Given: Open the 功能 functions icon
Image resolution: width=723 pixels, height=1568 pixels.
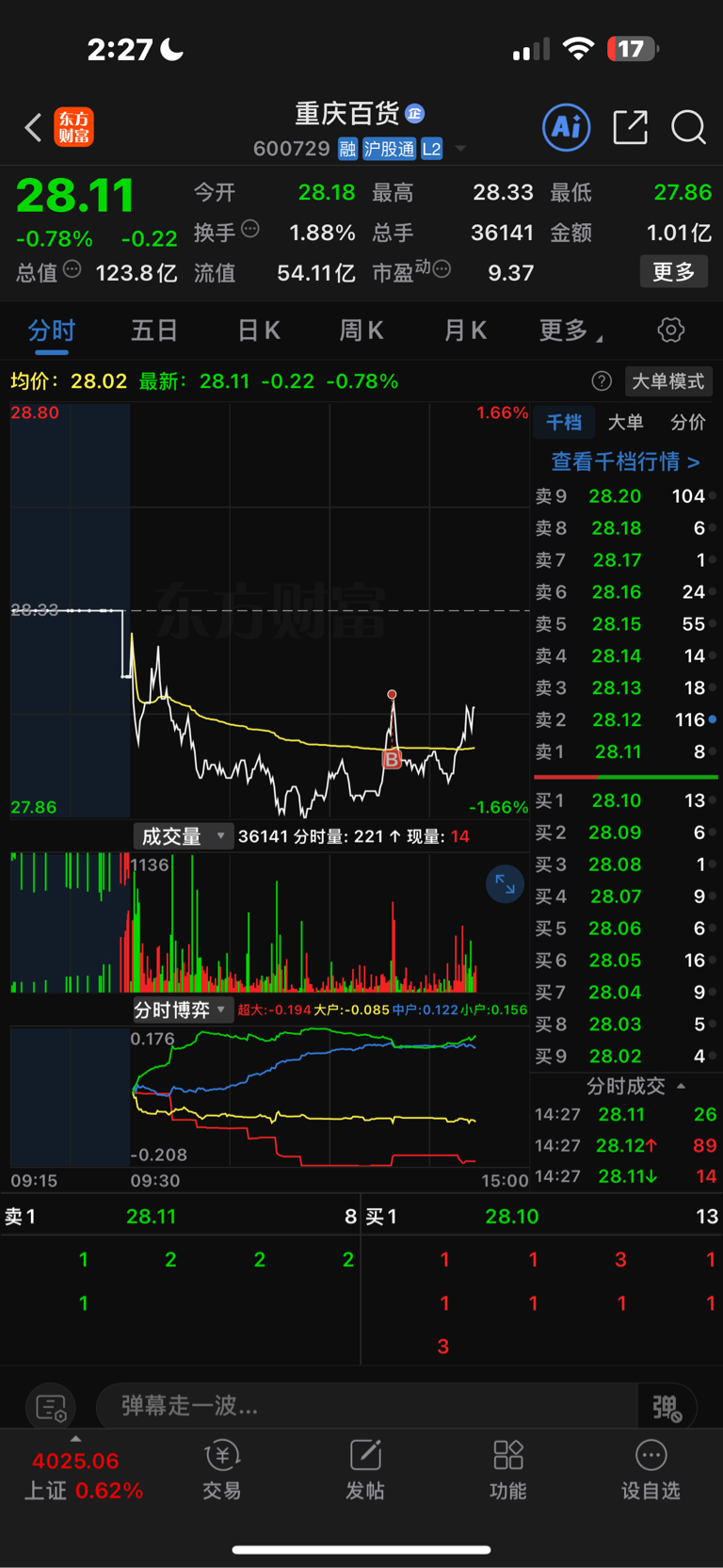Looking at the screenshot, I should coord(508,1469).
